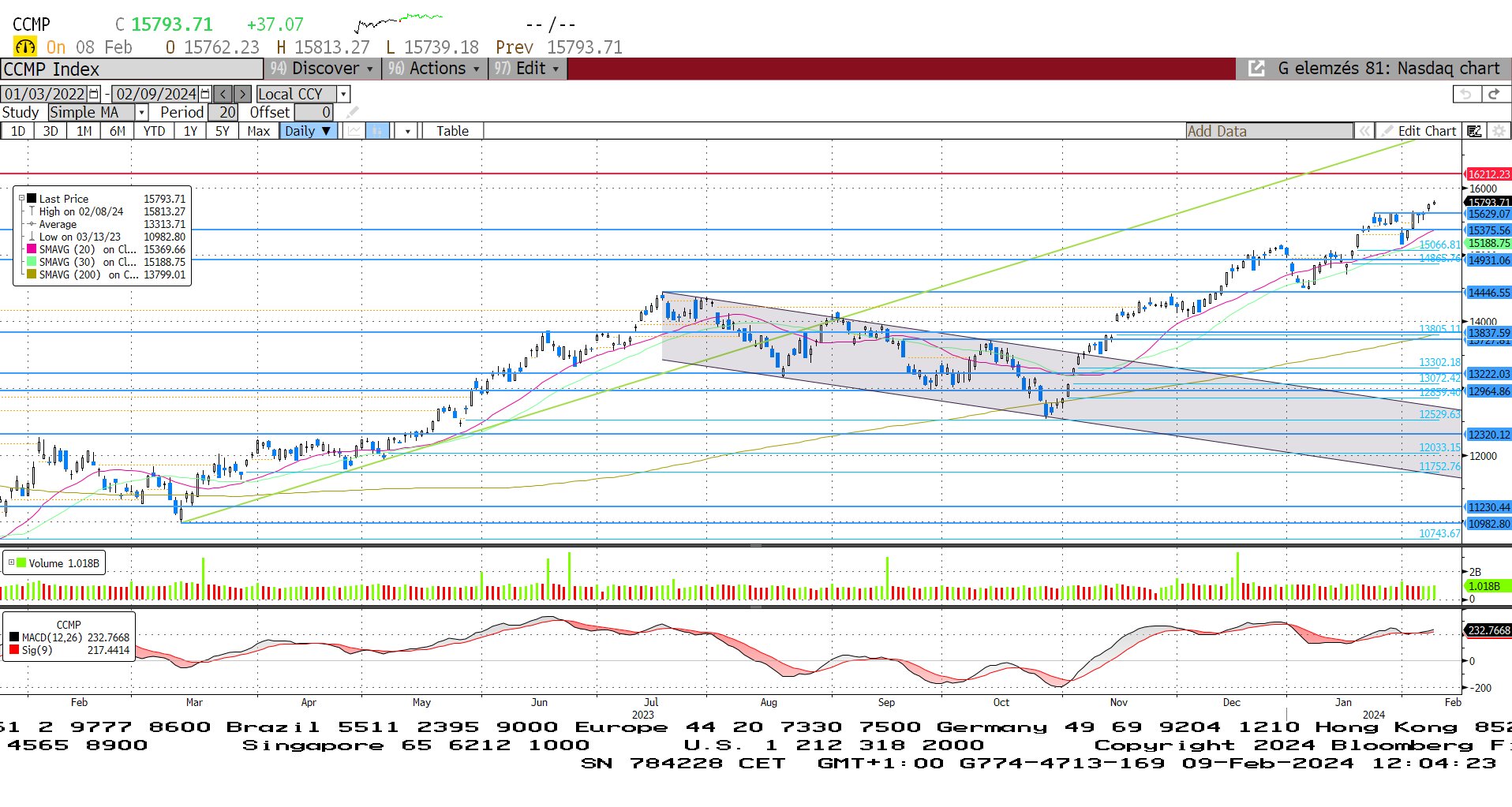Select the 3D time range tab
This screenshot has width=1512, height=807.
pos(51,131)
